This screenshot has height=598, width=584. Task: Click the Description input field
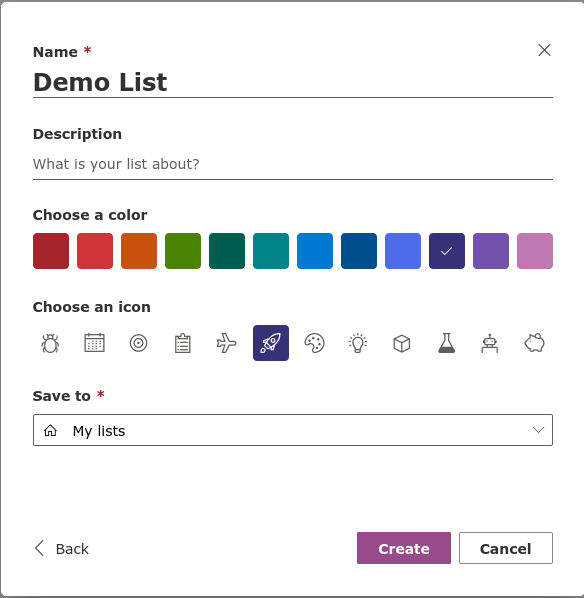point(293,164)
